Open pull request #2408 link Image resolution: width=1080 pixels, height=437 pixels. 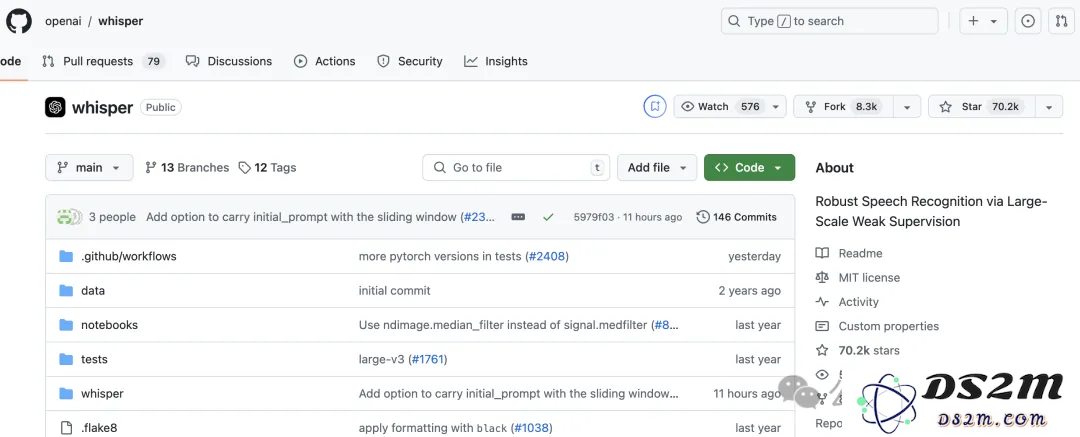[548, 256]
